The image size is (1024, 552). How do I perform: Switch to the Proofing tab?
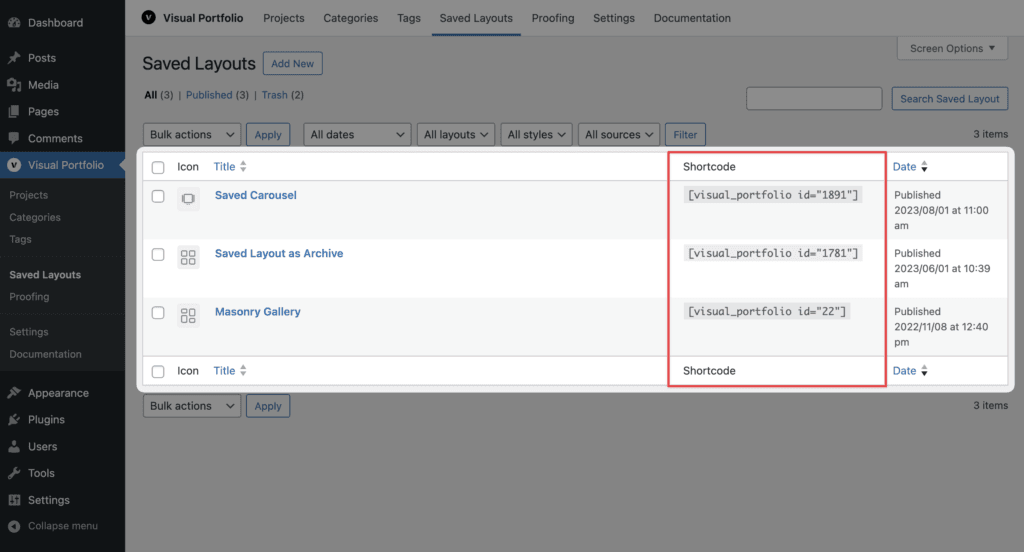pos(552,18)
